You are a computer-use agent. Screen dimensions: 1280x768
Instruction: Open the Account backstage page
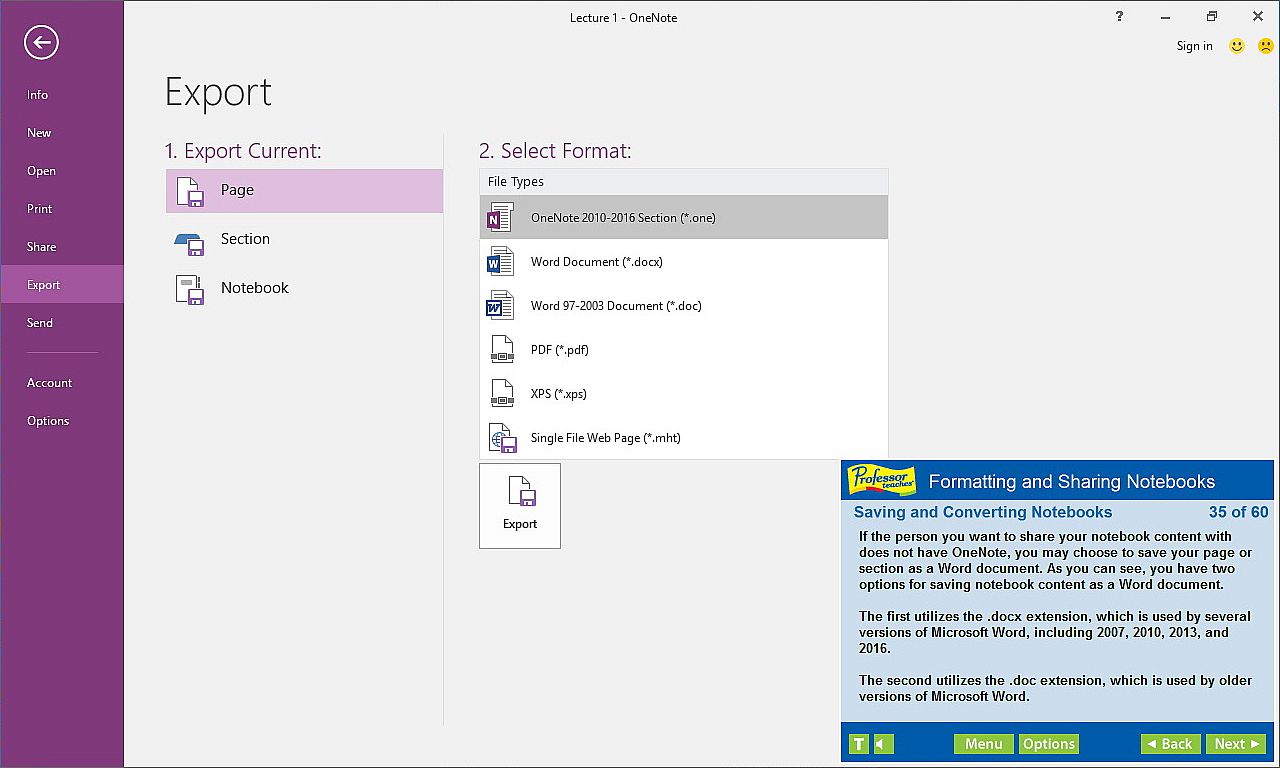(x=62, y=383)
